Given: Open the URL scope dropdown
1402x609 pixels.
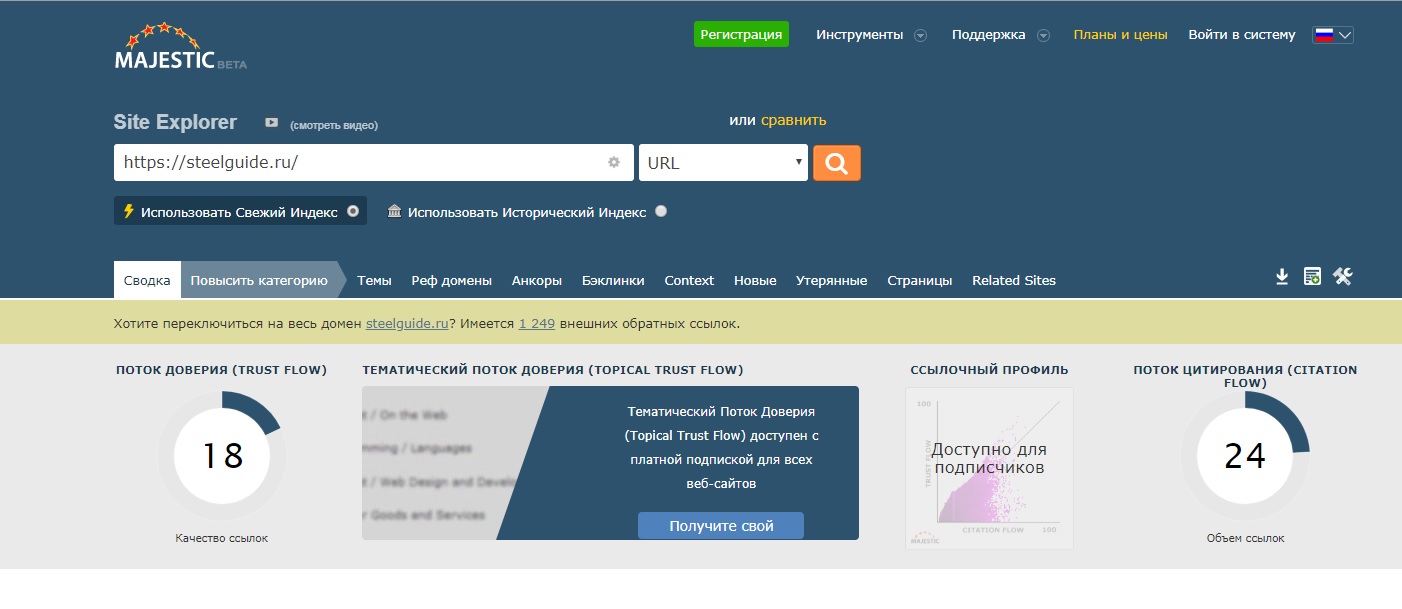Looking at the screenshot, I should tap(723, 163).
